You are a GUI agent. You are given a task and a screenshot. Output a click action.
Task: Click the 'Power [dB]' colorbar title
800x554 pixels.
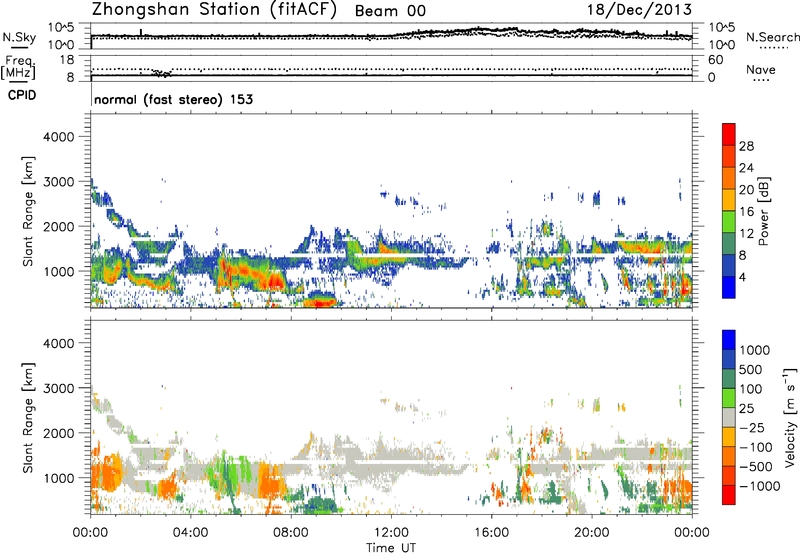[763, 211]
